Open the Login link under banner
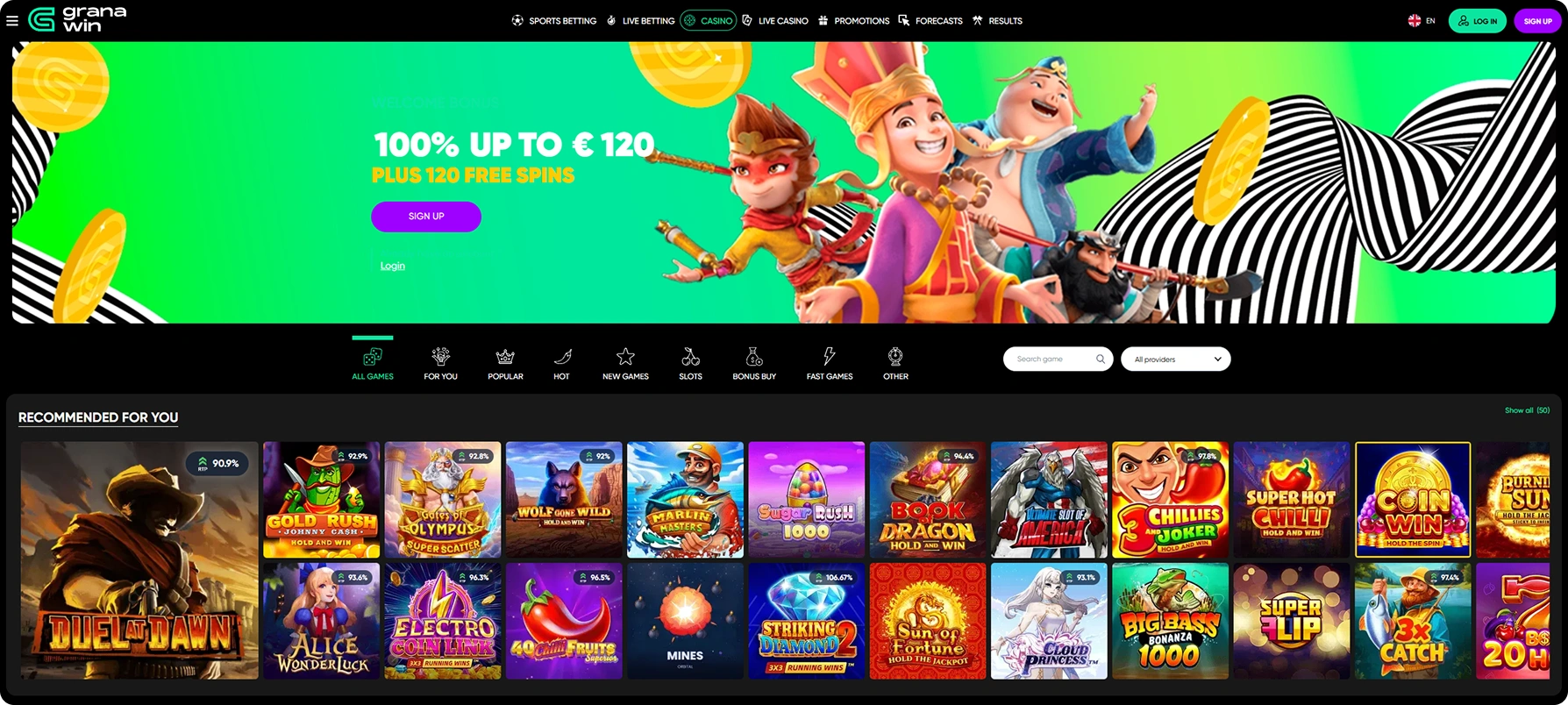The height and width of the screenshot is (705, 1568). tap(393, 266)
